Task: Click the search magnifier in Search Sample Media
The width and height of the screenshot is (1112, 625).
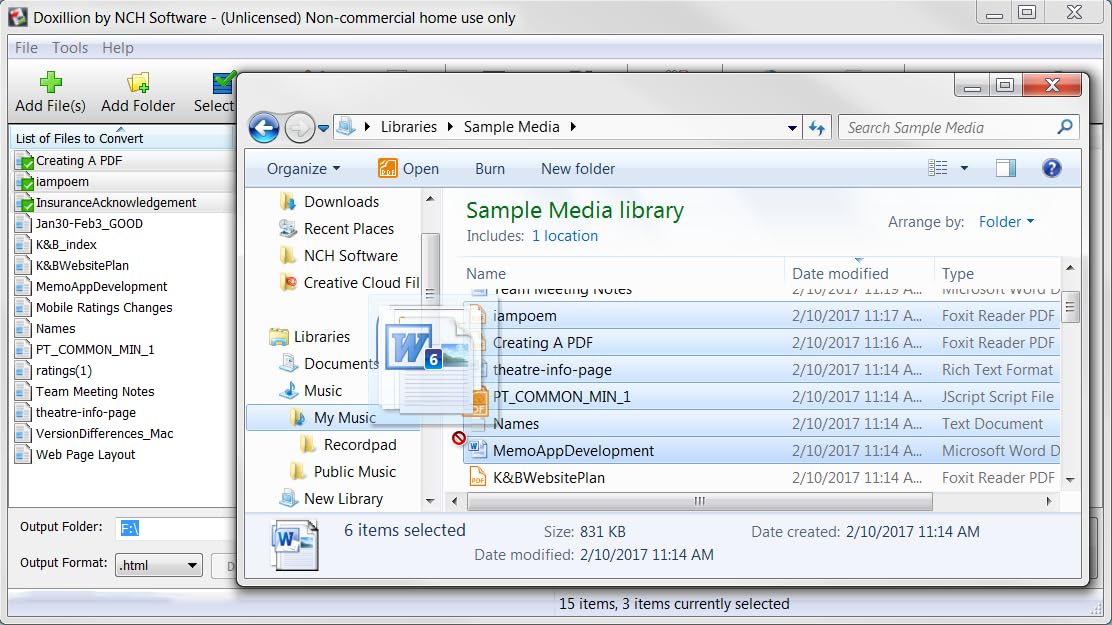Action: pyautogui.click(x=1065, y=127)
